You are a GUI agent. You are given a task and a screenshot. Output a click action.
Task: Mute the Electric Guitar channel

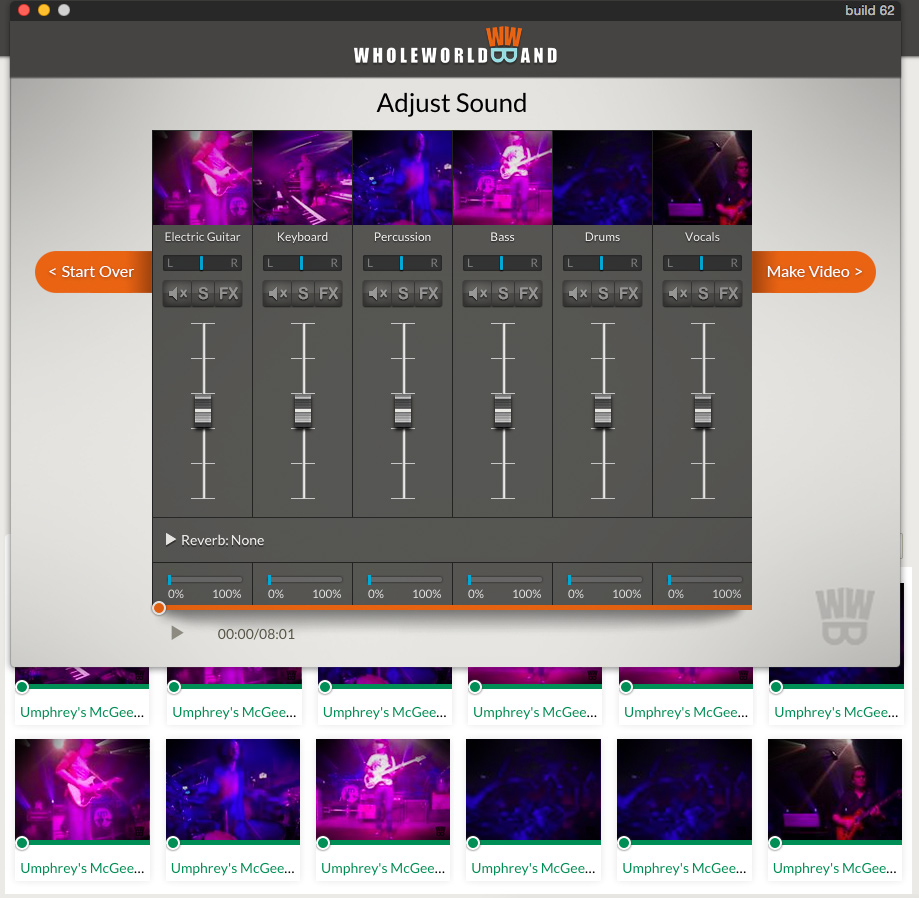[178, 294]
